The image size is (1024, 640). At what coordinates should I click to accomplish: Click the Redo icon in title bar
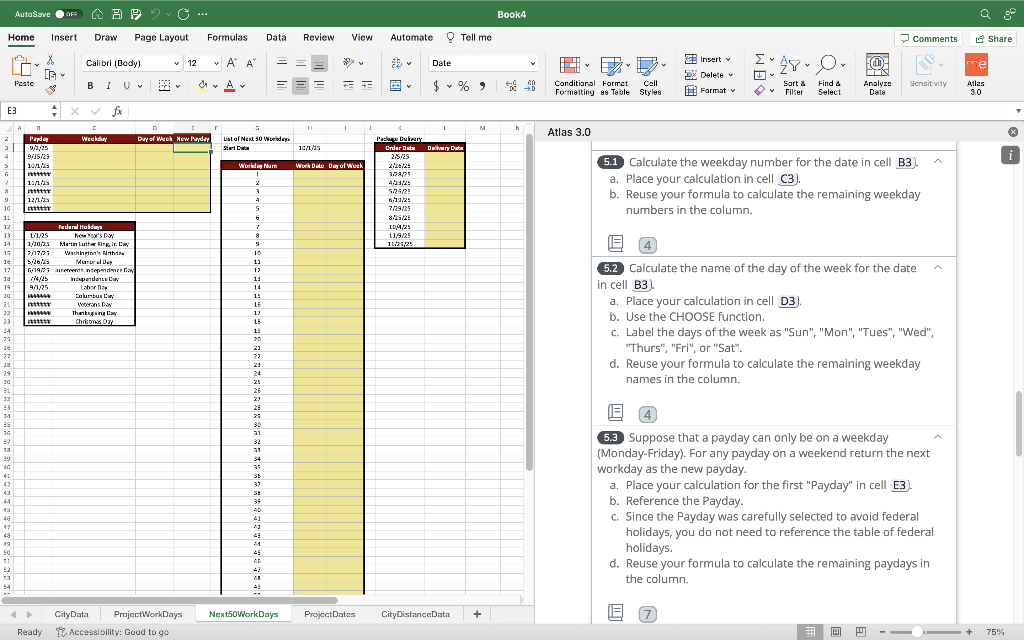(184, 14)
